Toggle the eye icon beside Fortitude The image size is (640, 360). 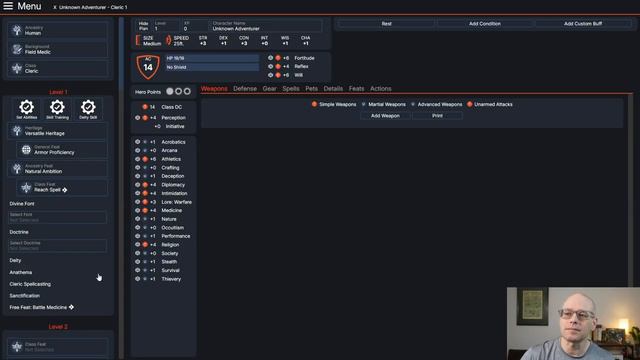[270, 58]
